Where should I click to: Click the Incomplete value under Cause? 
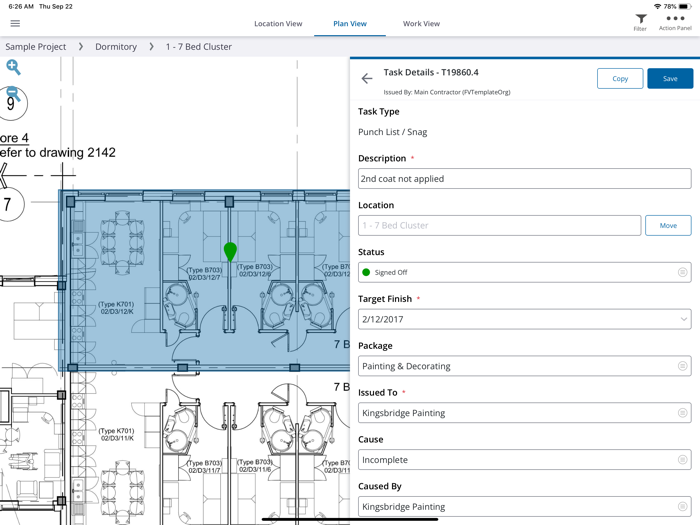tap(385, 460)
